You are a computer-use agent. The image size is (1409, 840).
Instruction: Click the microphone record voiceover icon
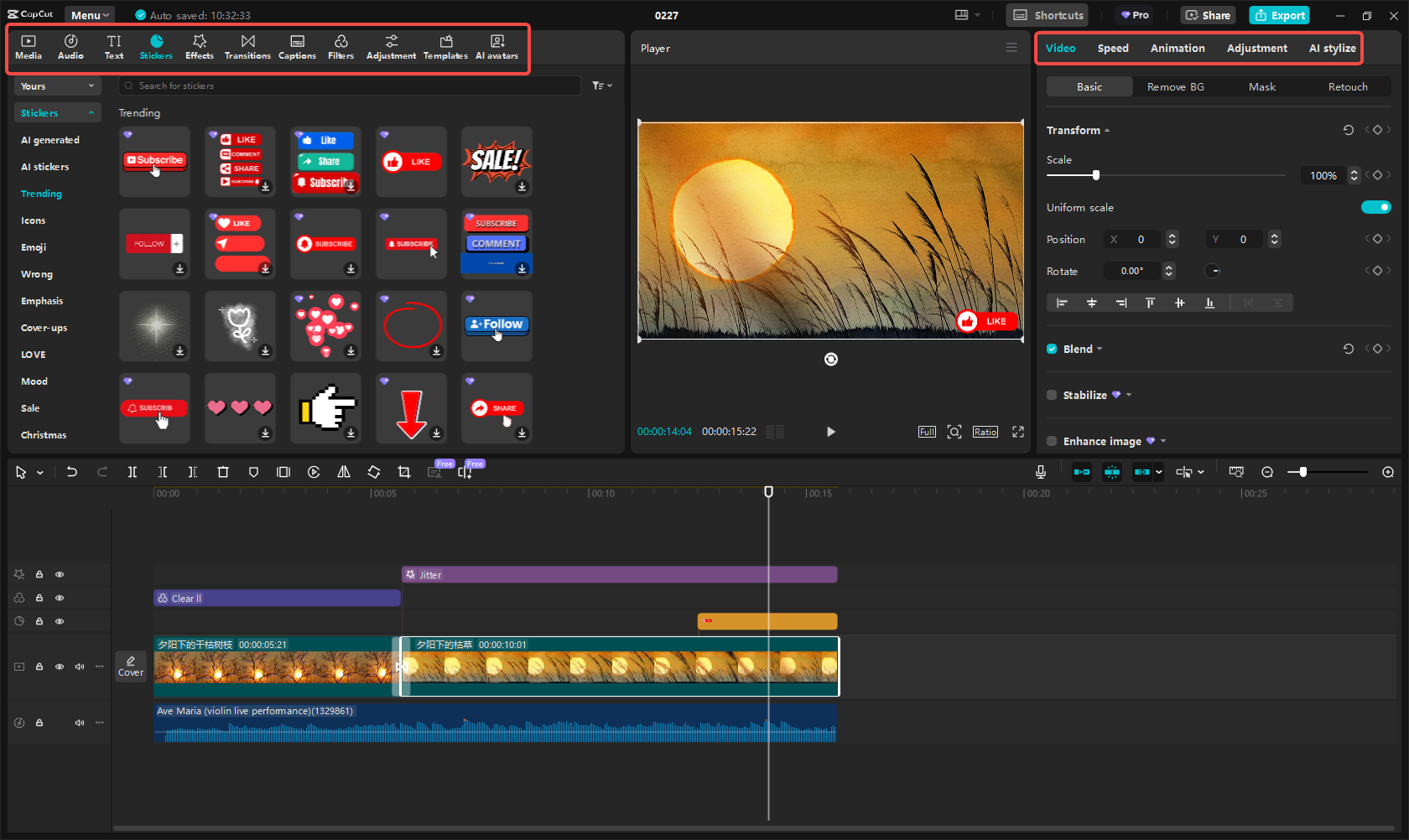coord(1041,472)
